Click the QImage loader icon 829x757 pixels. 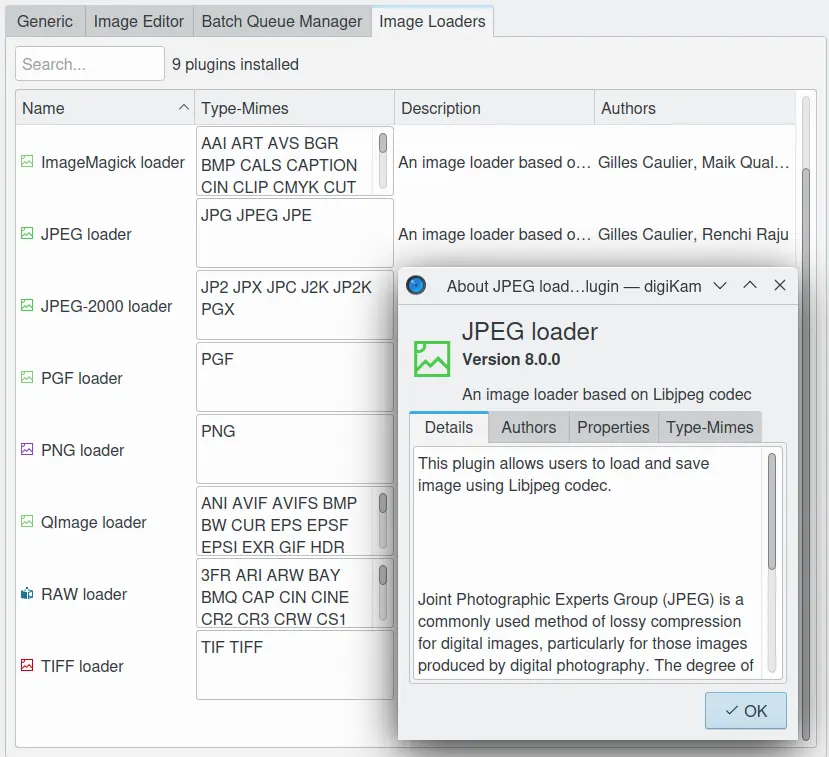coord(27,522)
